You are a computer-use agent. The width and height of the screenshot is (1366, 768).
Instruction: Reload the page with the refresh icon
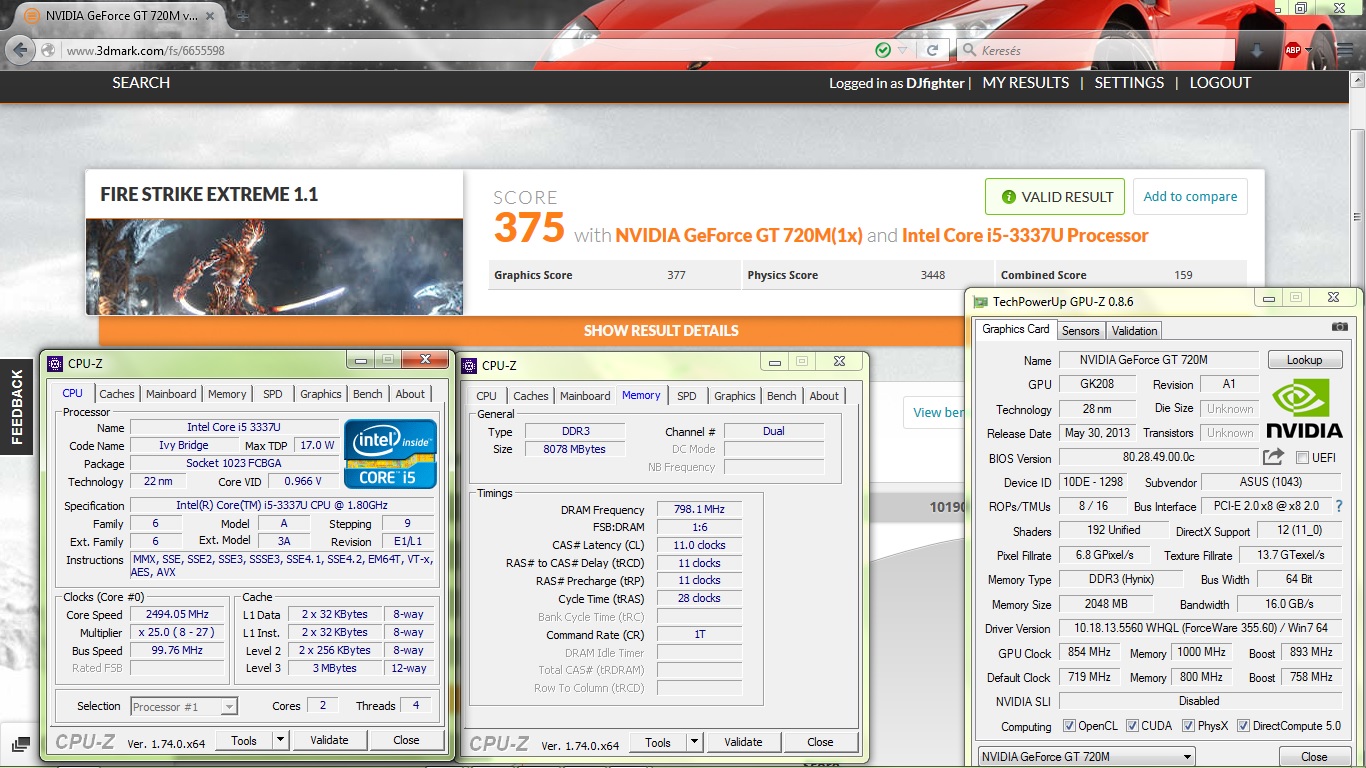click(932, 50)
